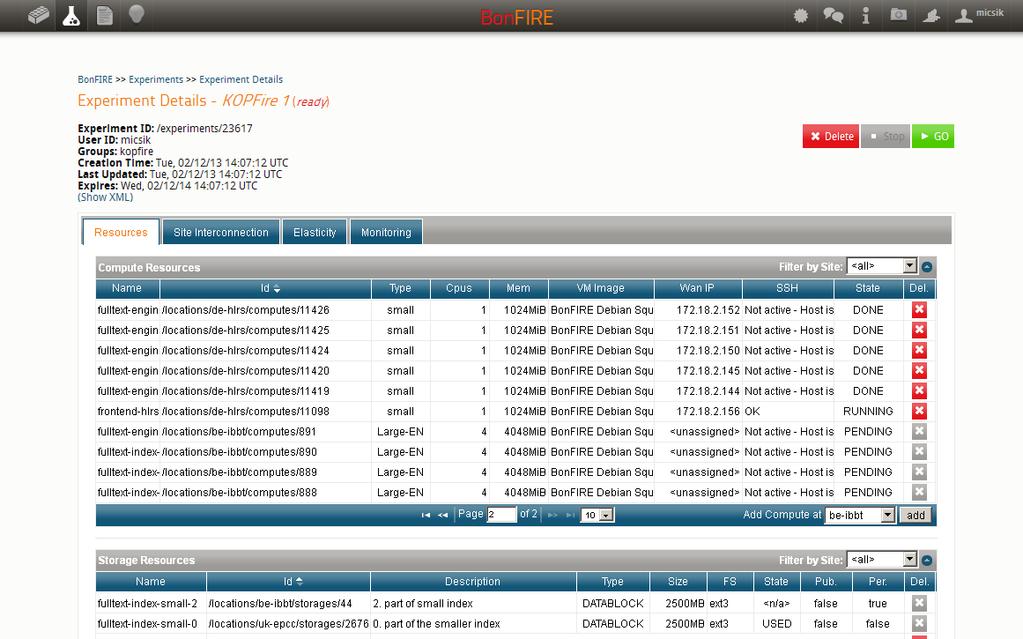Click the Storage Resources Description column header

point(473,582)
